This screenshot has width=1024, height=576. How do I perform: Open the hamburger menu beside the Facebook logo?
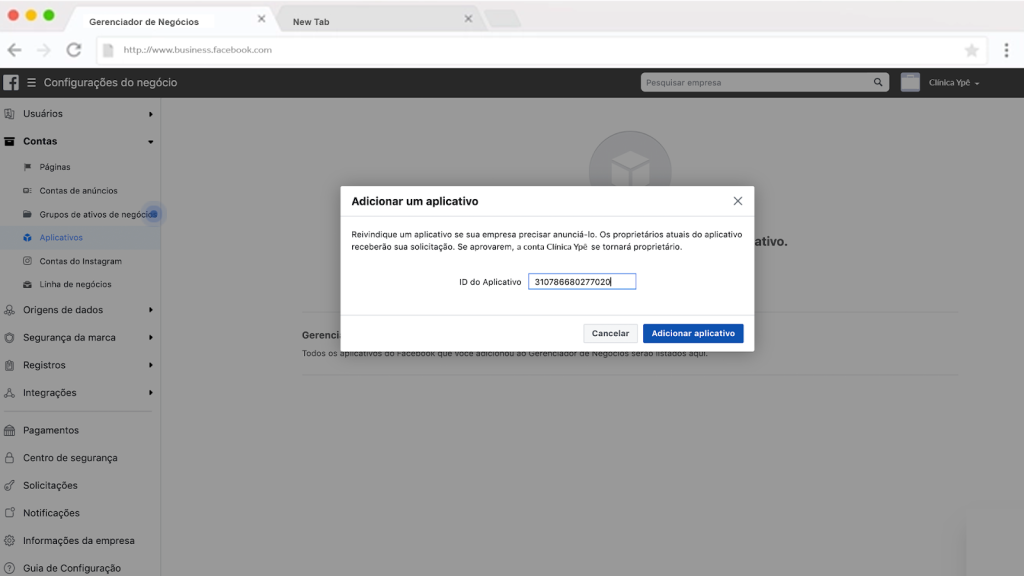pos(31,82)
